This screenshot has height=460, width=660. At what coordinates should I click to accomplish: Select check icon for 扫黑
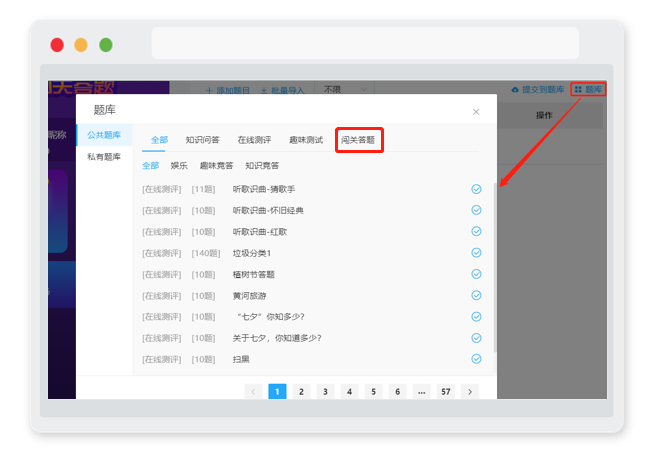coord(476,359)
